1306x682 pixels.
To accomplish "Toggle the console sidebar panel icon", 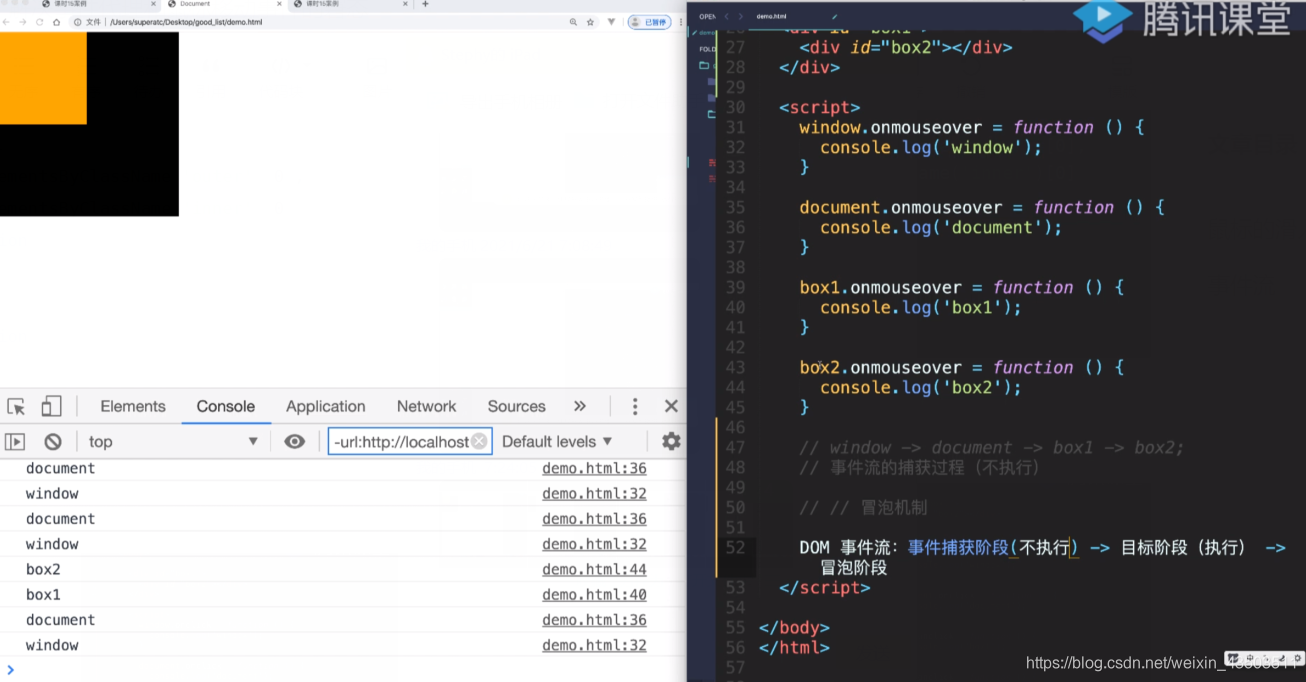I will coord(15,441).
